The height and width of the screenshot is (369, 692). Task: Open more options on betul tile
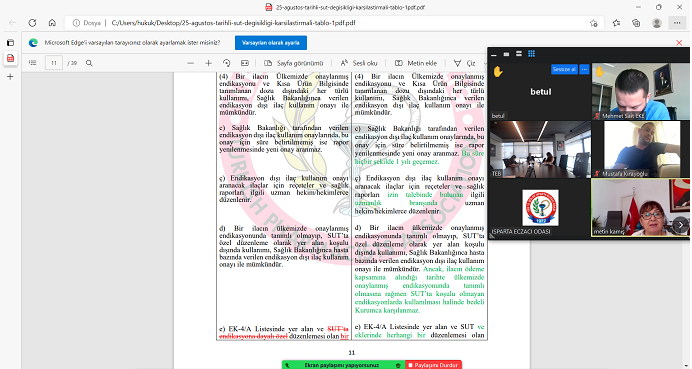pyautogui.click(x=584, y=69)
